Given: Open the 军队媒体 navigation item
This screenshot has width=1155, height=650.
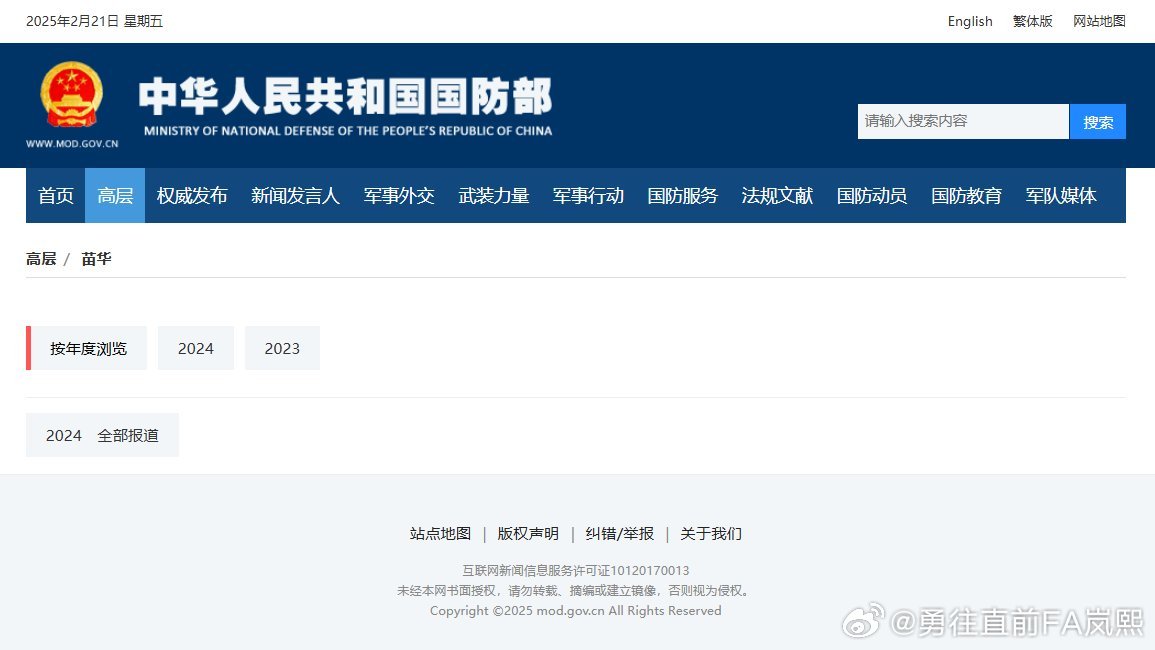Looking at the screenshot, I should pyautogui.click(x=1061, y=196).
